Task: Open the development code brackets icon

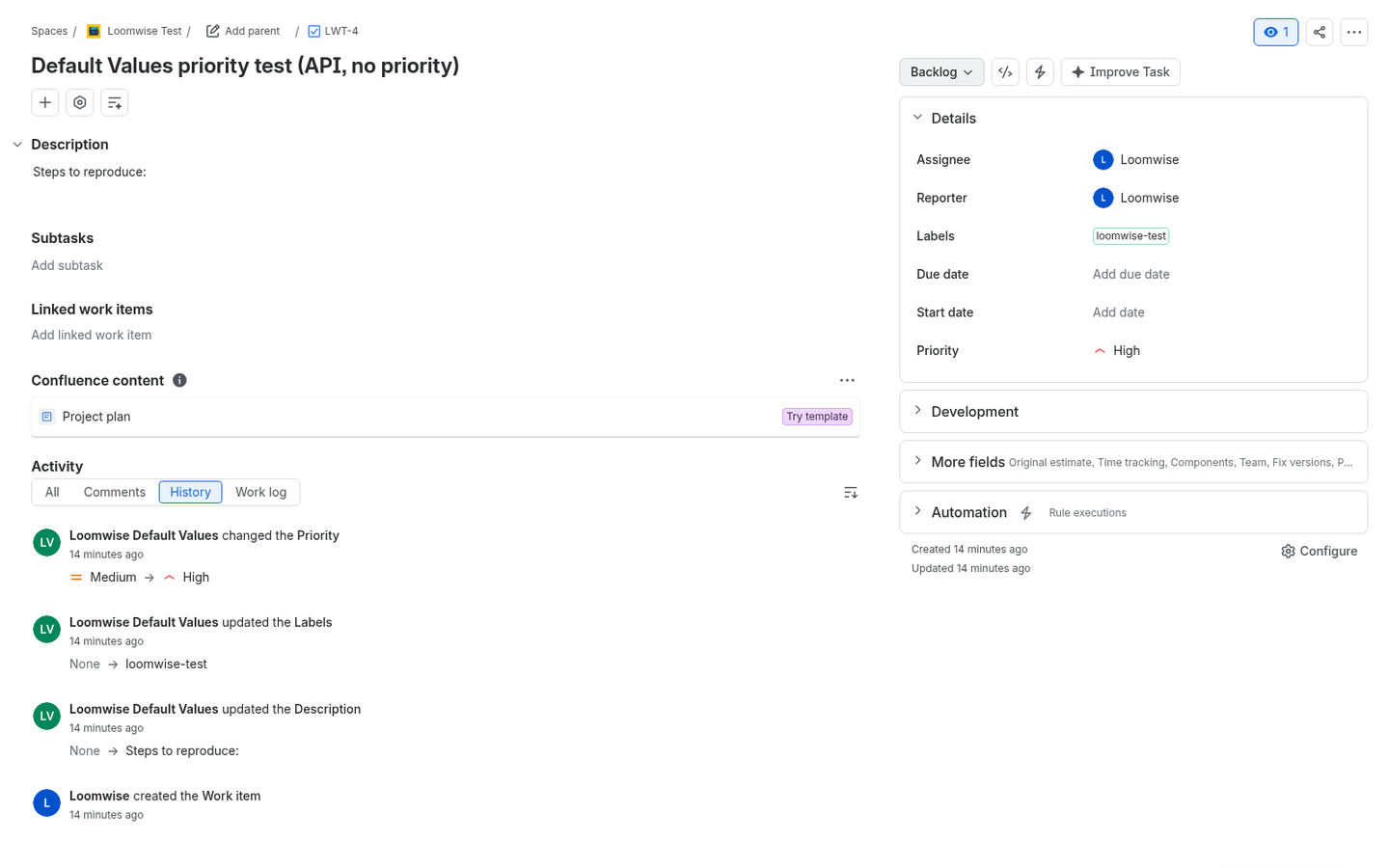Action: pos(1005,72)
